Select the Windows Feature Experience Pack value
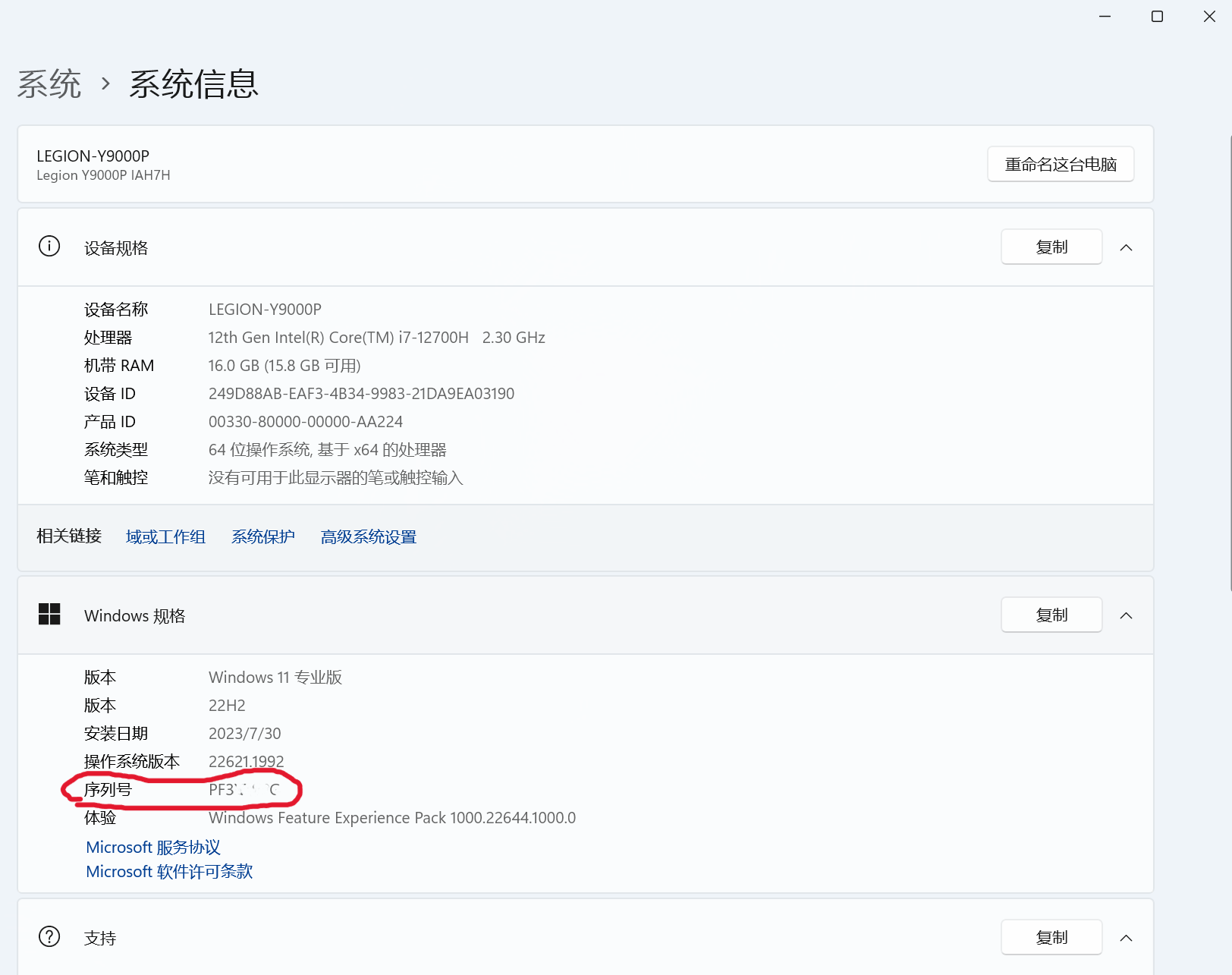The width and height of the screenshot is (1232, 975). tap(392, 818)
